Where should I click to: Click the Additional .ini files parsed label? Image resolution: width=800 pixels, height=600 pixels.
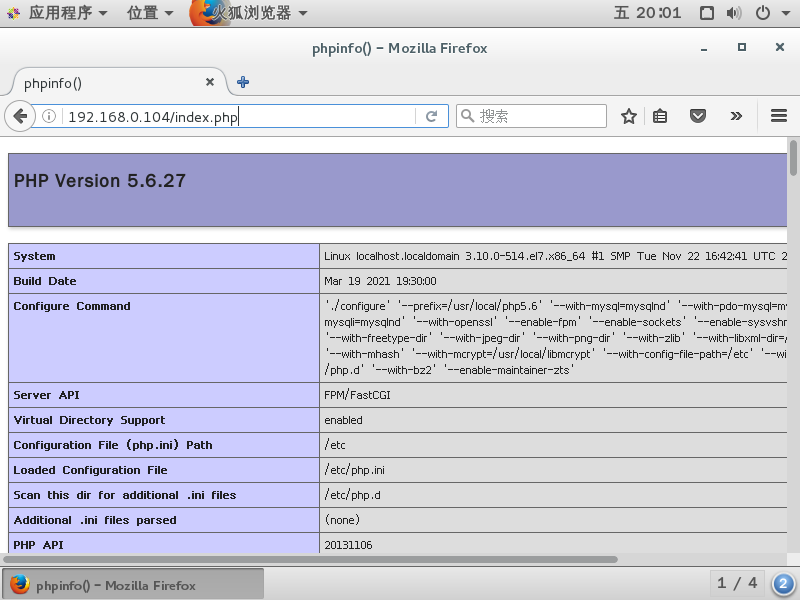click(x=95, y=520)
